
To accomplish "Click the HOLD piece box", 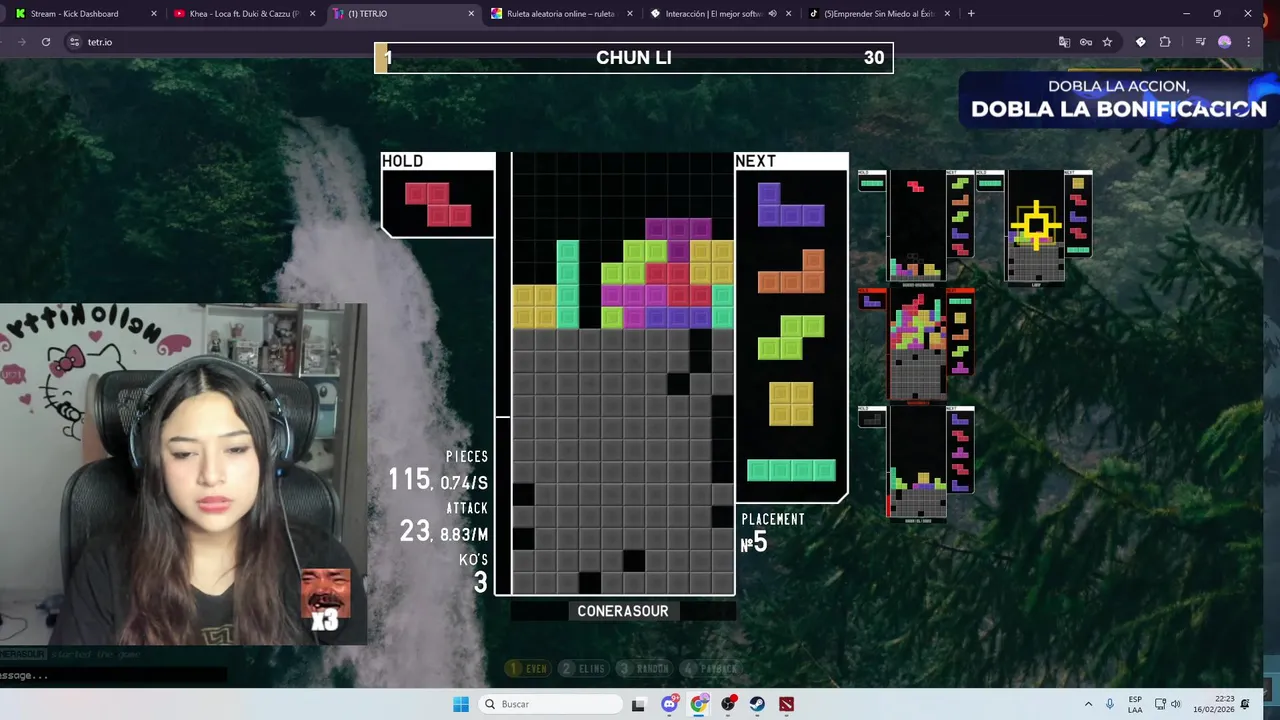I will click(x=438, y=195).
